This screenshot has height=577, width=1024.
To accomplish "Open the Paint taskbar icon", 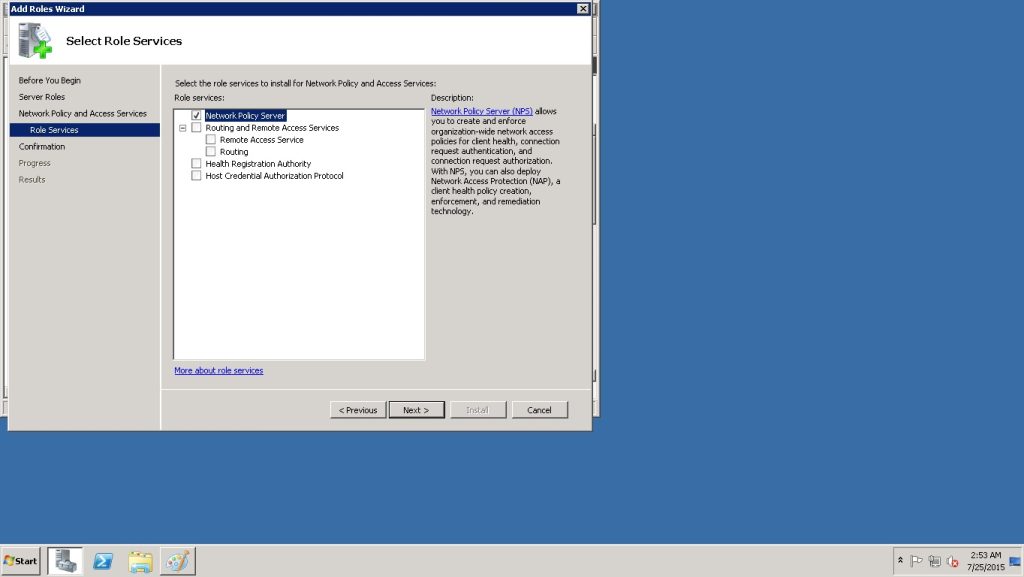I will (x=177, y=561).
